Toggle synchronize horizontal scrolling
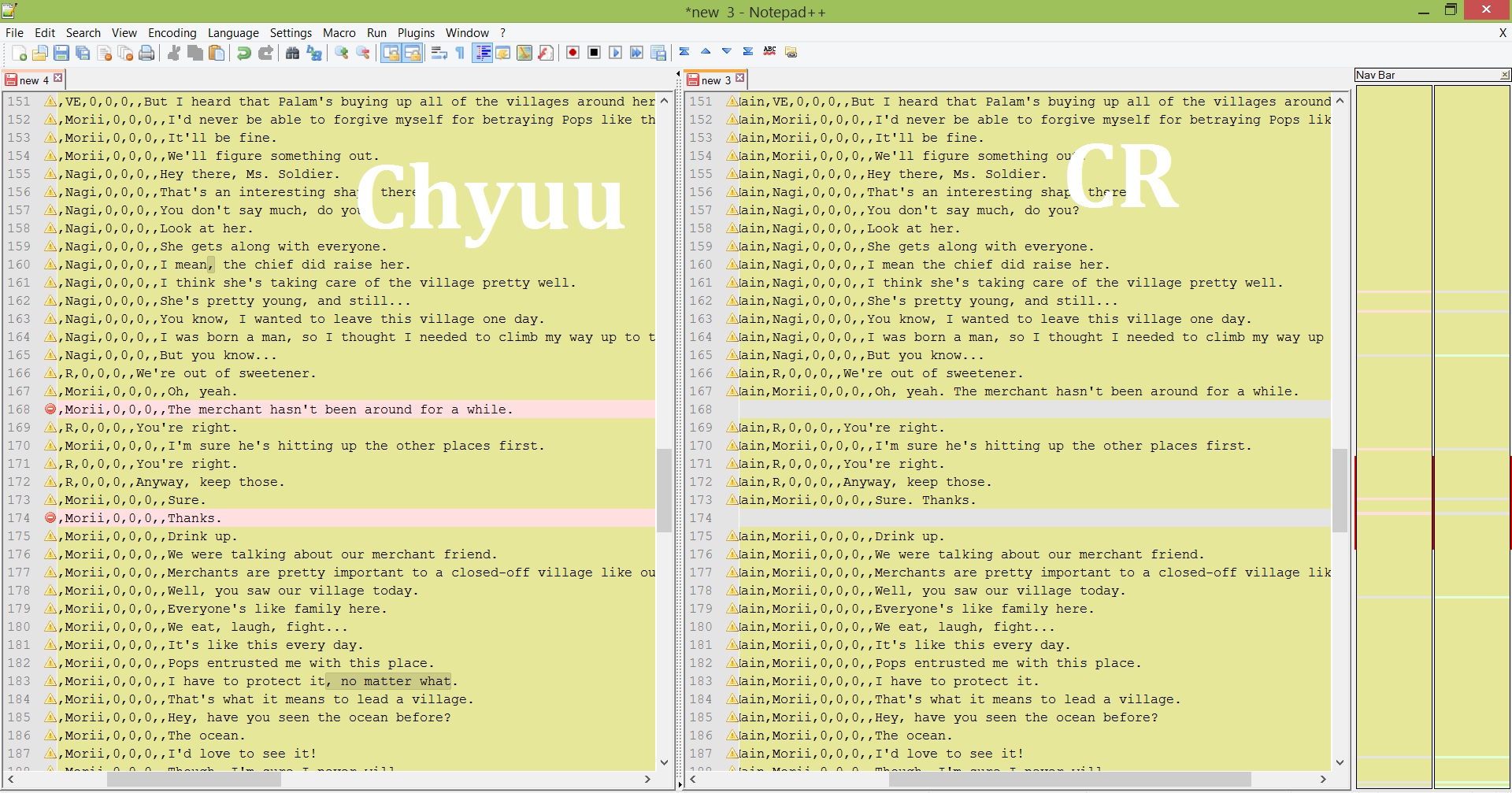The height and width of the screenshot is (793, 1512). (412, 53)
